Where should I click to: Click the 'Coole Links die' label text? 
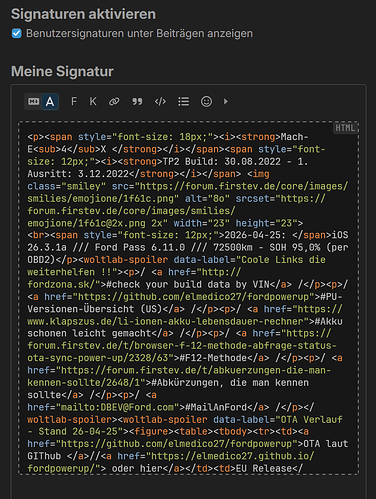click(x=283, y=260)
